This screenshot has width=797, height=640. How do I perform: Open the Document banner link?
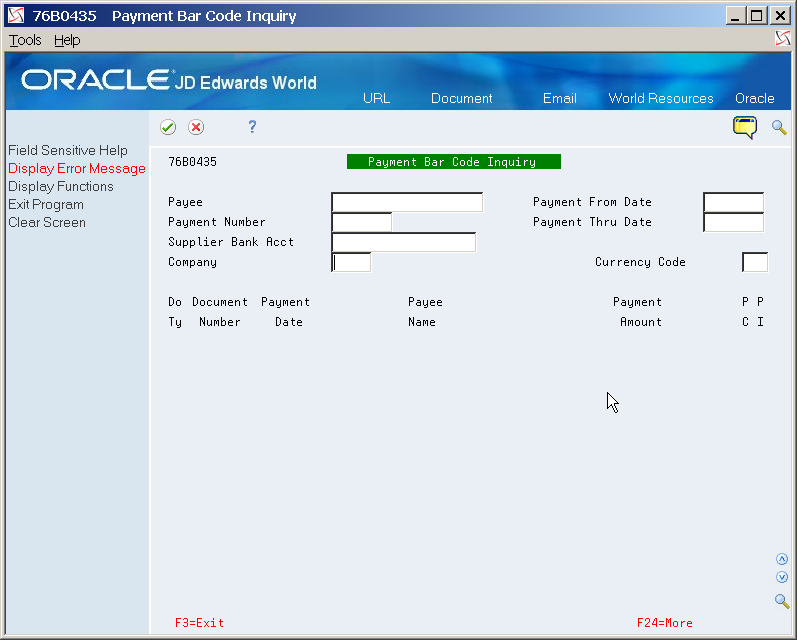462,98
